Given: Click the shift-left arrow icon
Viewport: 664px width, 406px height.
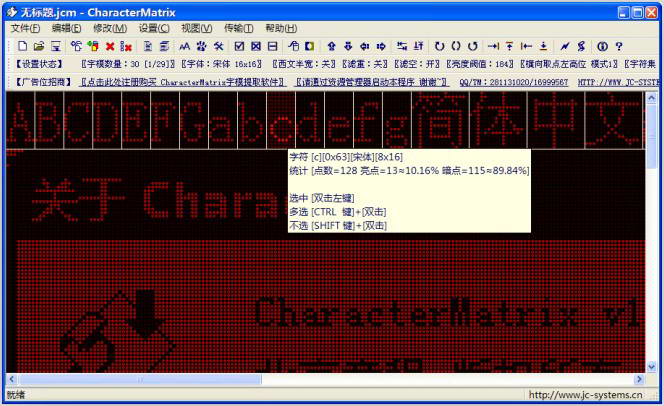Looking at the screenshot, I should (365, 46).
